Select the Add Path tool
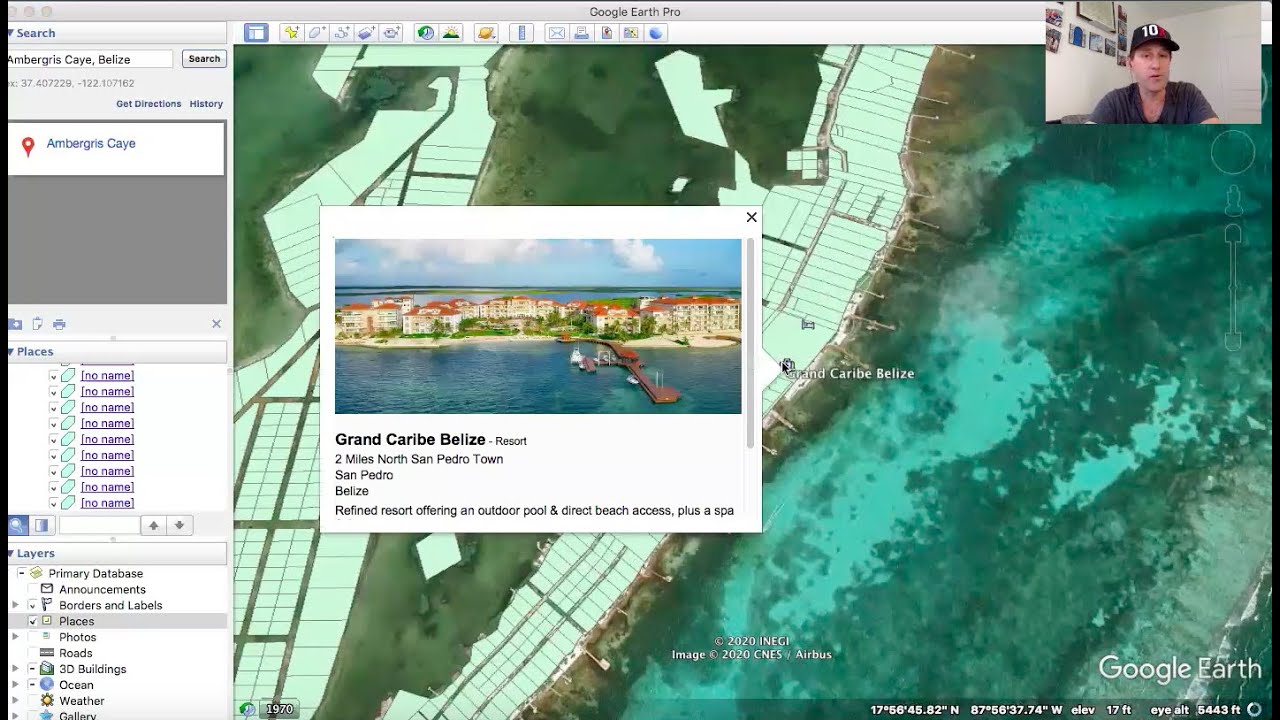 tap(341, 33)
